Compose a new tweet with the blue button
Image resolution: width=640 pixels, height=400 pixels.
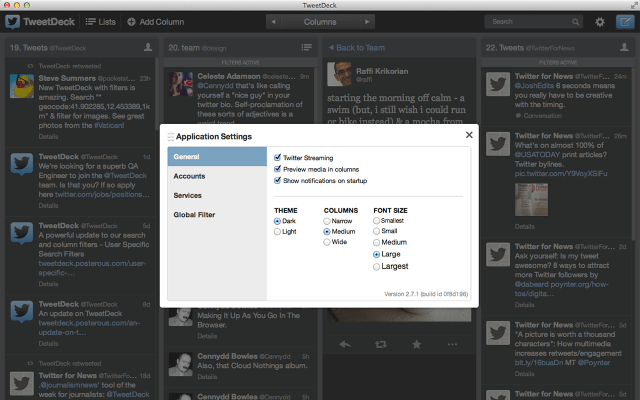(625, 22)
